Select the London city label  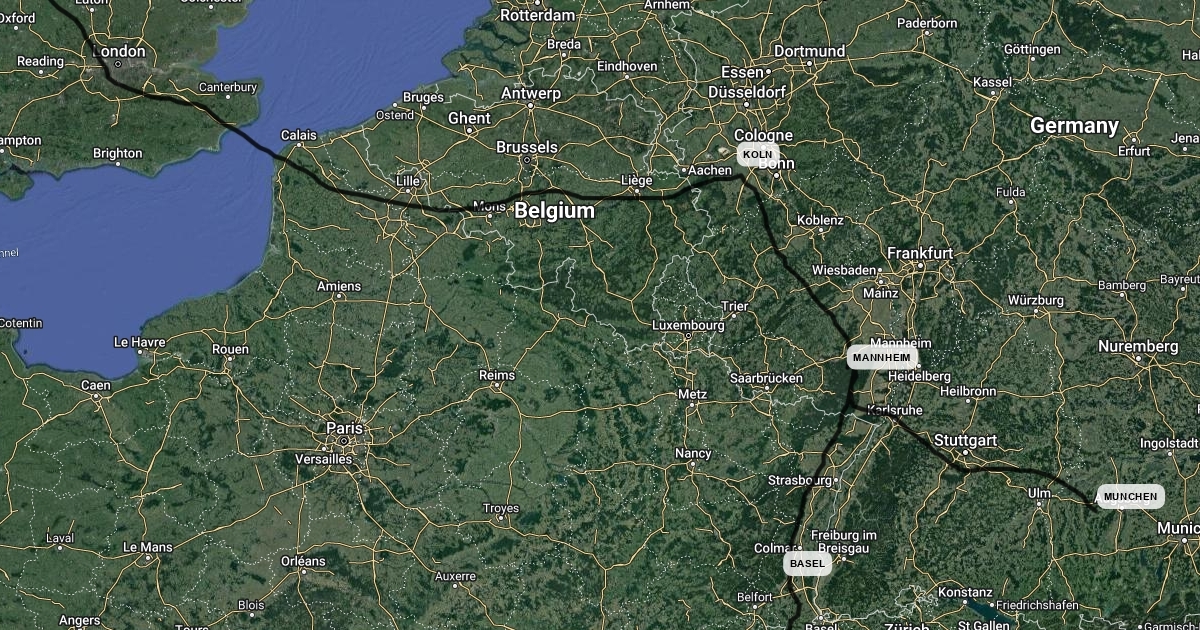pyautogui.click(x=119, y=51)
